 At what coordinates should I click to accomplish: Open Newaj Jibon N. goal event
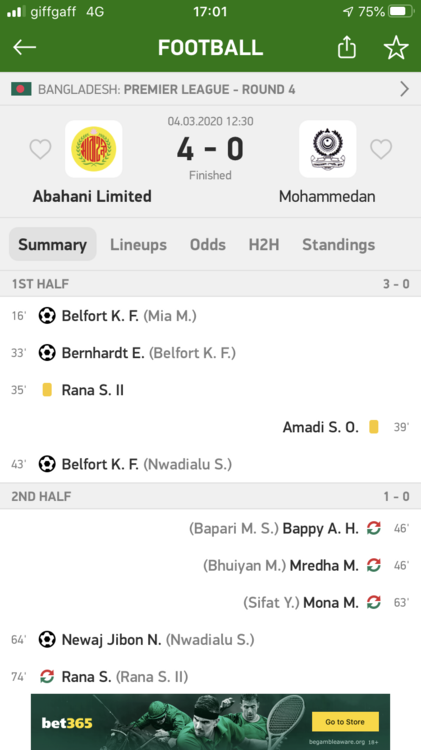tap(210, 640)
